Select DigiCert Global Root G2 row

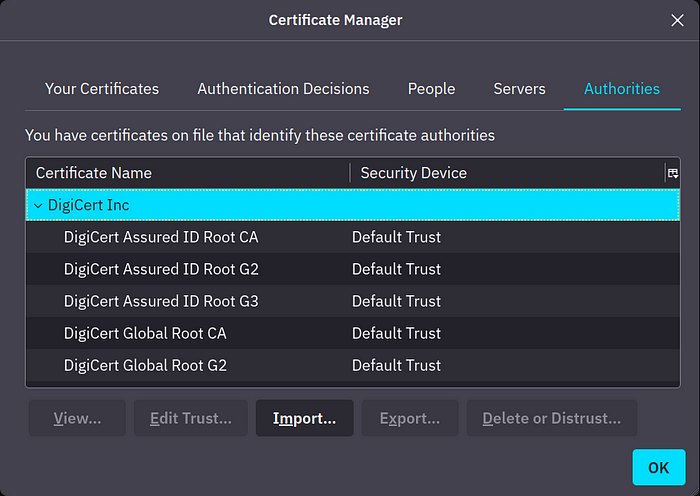coord(353,366)
